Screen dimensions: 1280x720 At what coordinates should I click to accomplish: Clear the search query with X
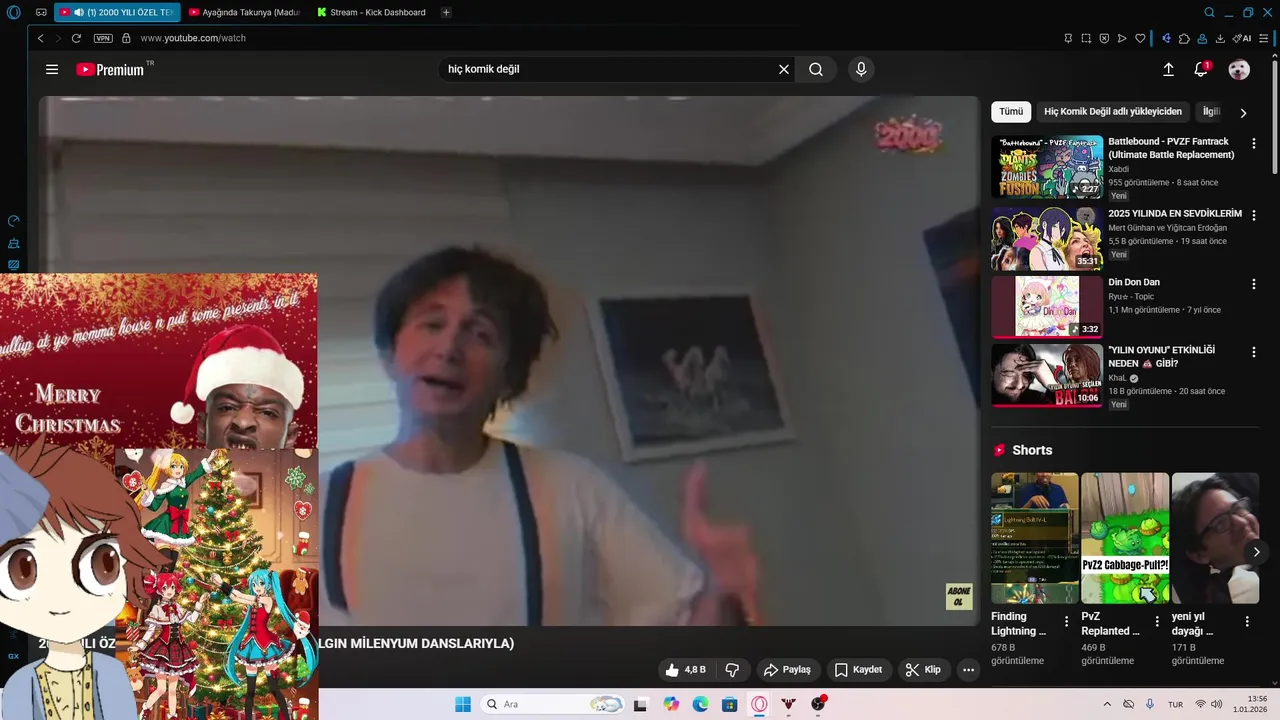(784, 70)
